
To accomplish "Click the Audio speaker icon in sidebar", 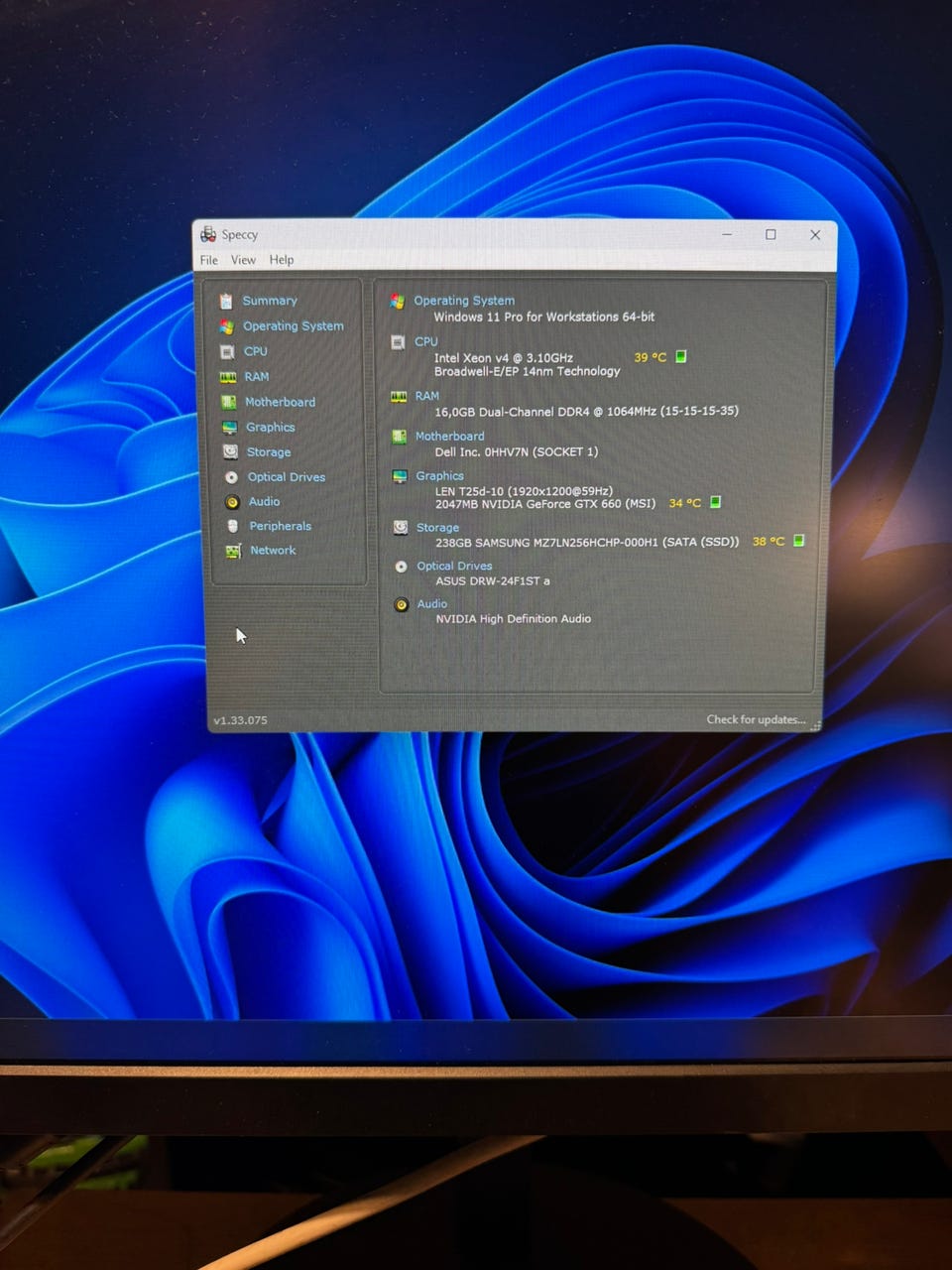I will pyautogui.click(x=232, y=502).
